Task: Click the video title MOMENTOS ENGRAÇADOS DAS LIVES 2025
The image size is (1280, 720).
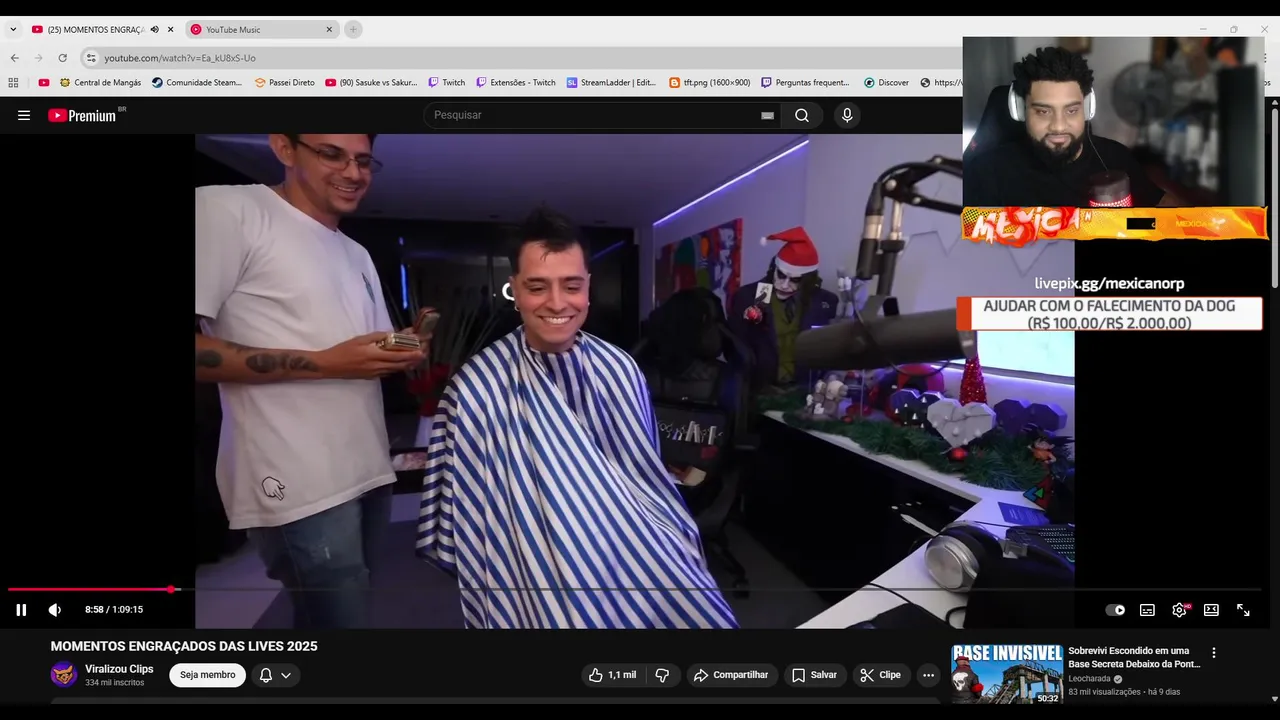Action: [x=184, y=647]
